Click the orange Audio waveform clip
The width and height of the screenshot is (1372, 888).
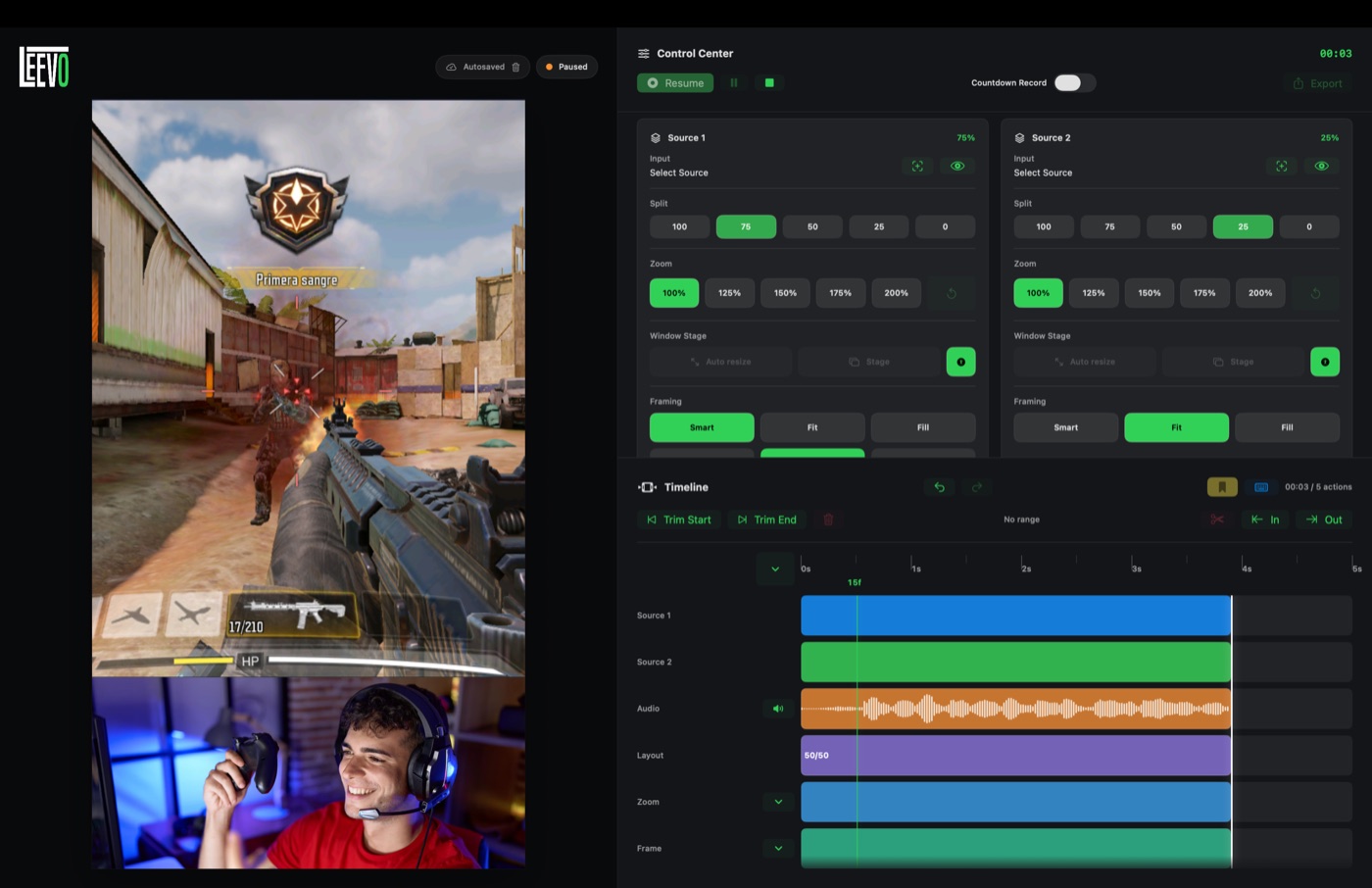(x=1016, y=709)
